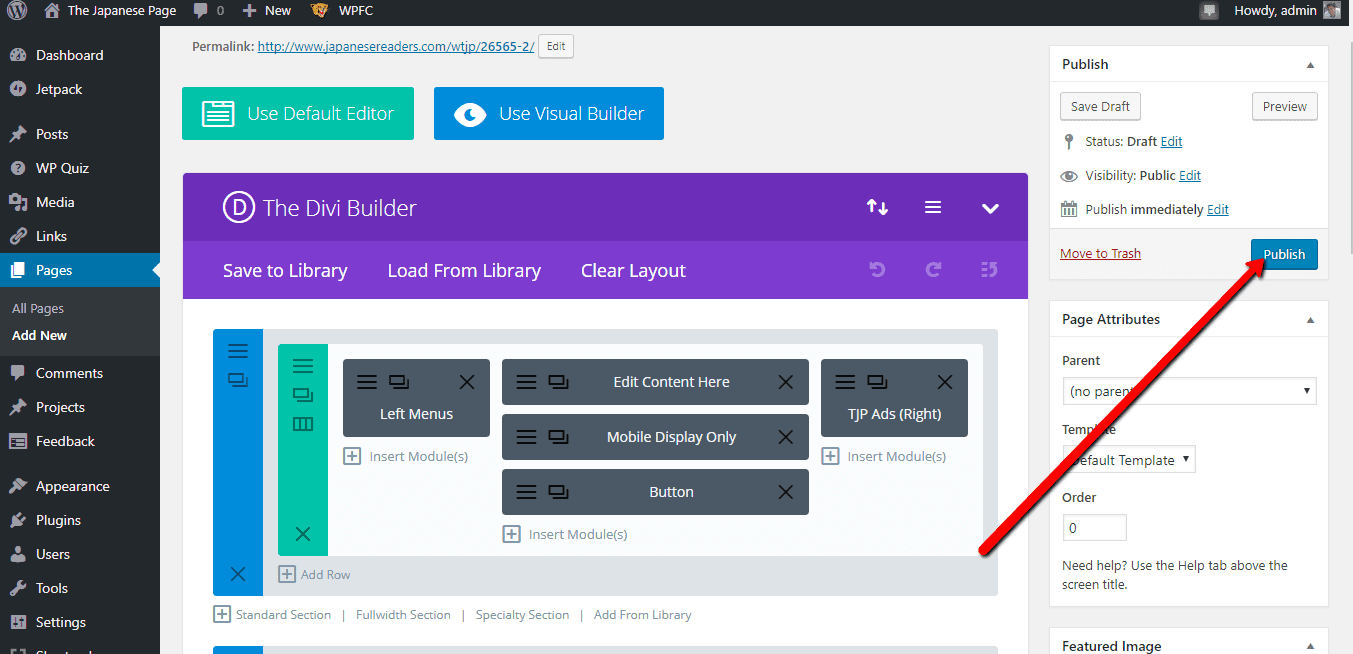Move the page to Trash

click(1100, 254)
